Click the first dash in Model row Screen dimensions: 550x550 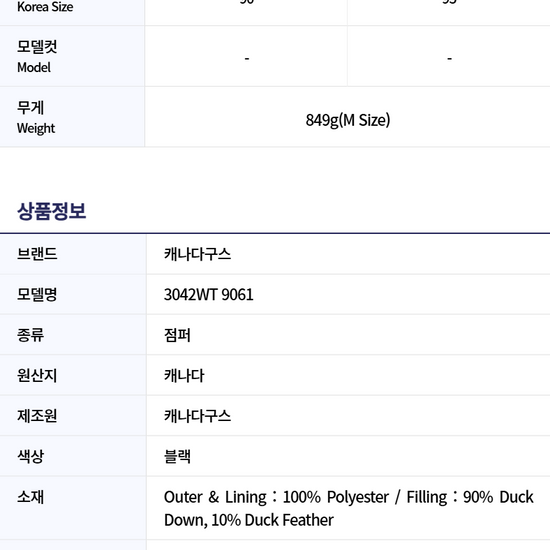[247, 58]
